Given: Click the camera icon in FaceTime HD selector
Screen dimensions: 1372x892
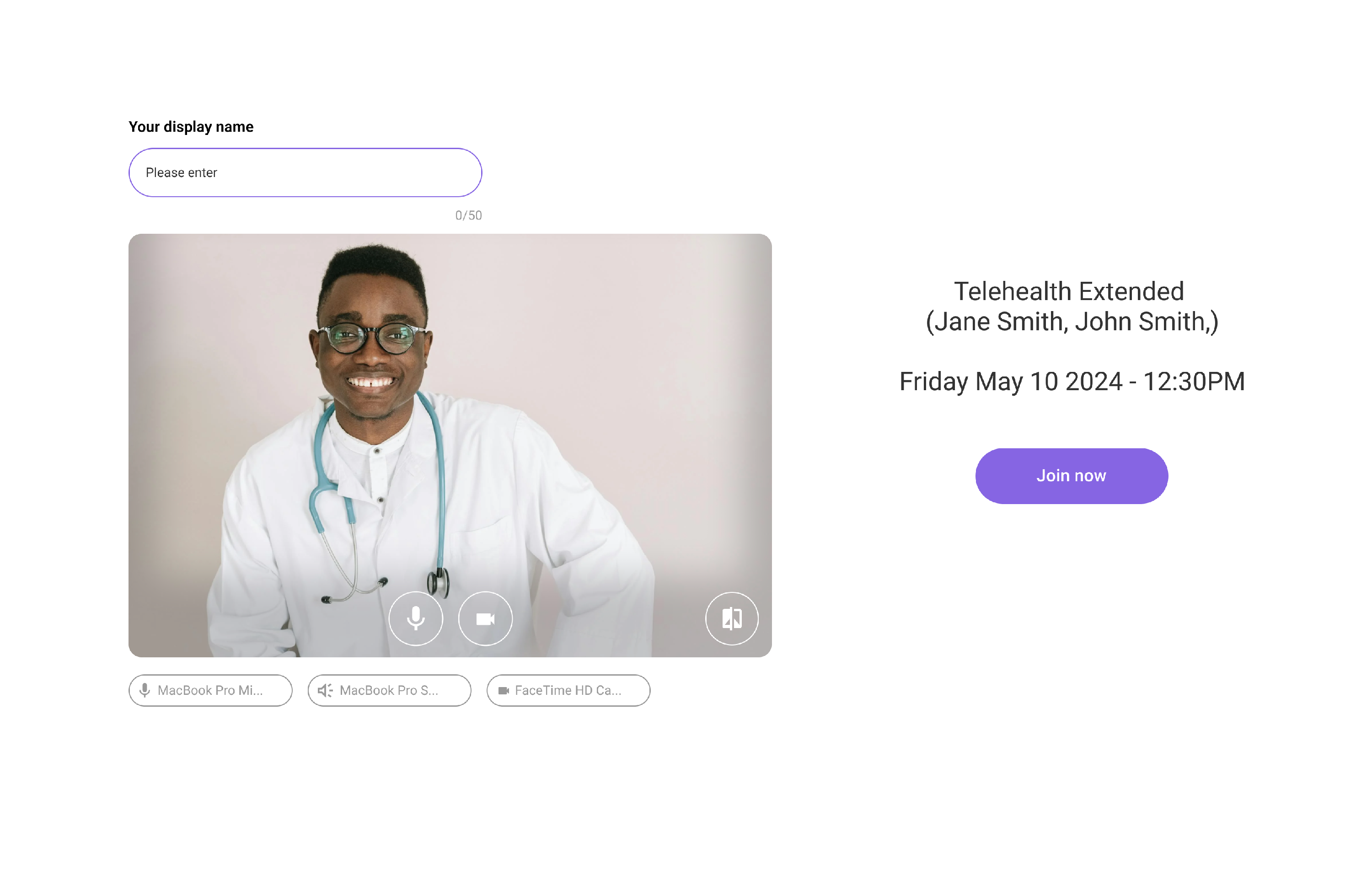Looking at the screenshot, I should click(503, 690).
